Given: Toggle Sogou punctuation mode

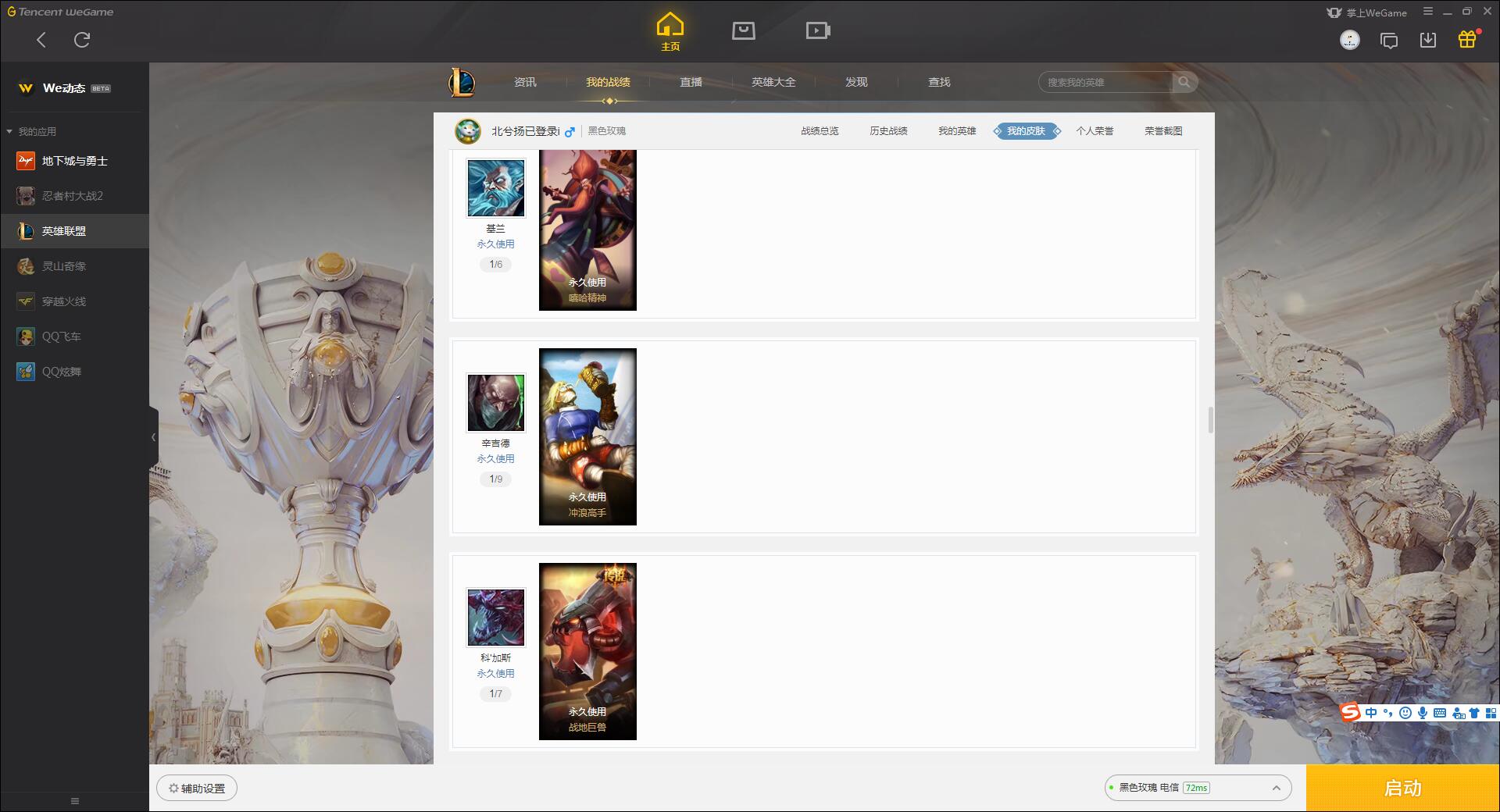Looking at the screenshot, I should (x=1388, y=713).
